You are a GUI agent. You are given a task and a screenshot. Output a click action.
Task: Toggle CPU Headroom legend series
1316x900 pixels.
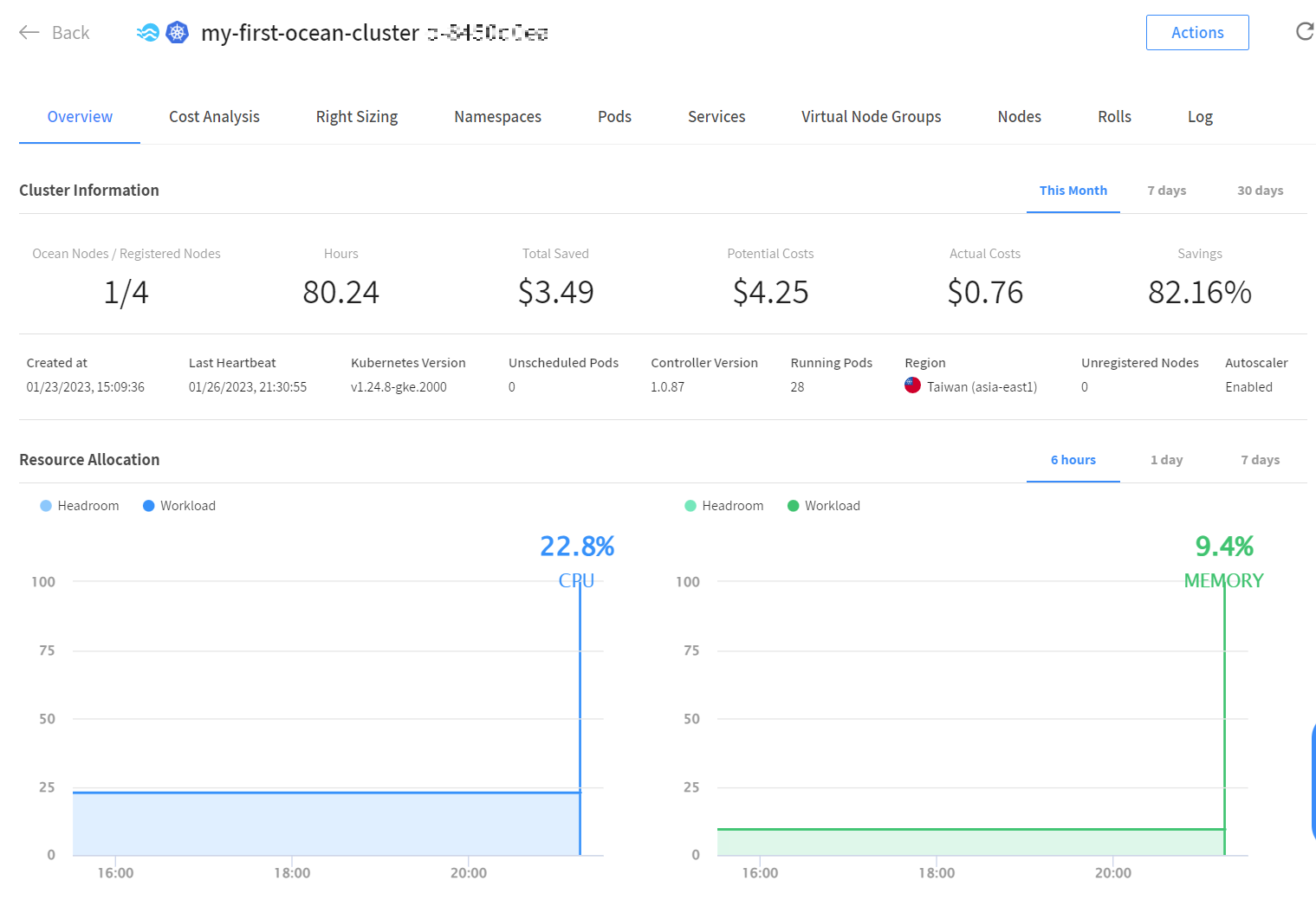80,506
